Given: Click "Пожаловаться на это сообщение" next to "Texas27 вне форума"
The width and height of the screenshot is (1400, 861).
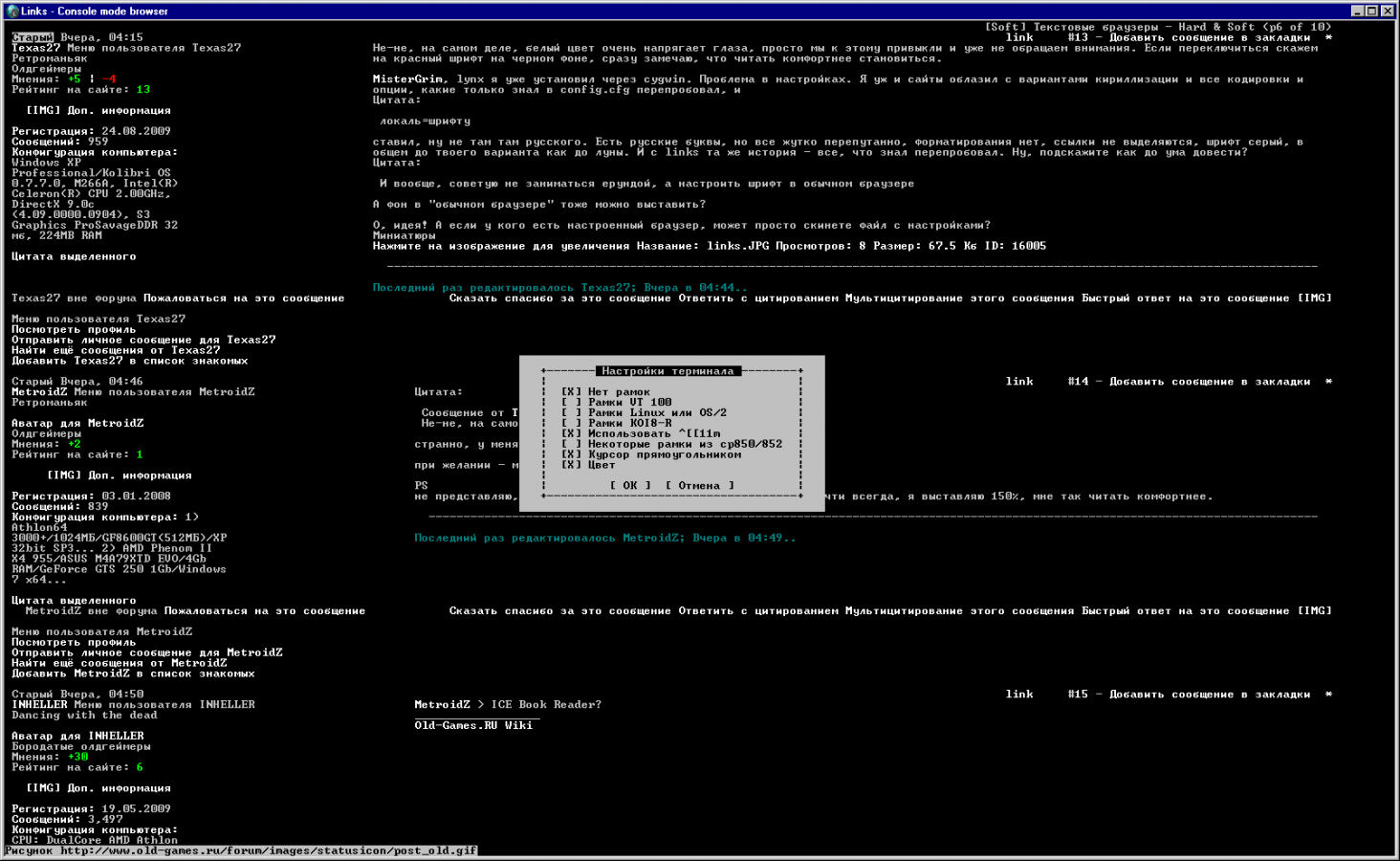Looking at the screenshot, I should tap(244, 298).
